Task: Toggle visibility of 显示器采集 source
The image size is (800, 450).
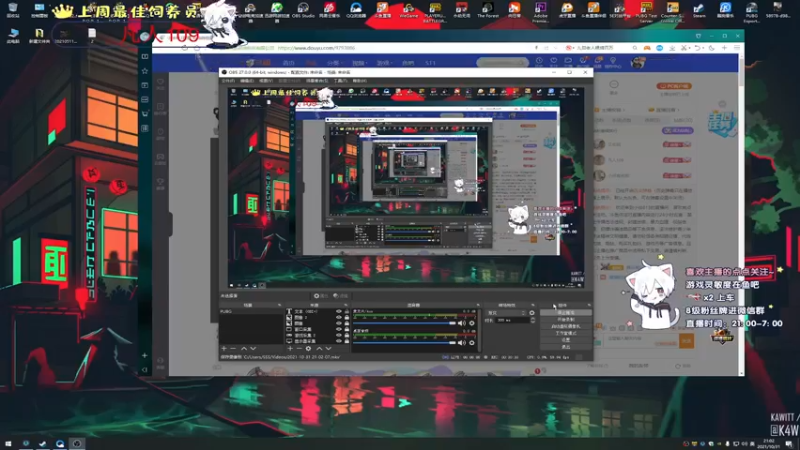Action: [339, 341]
